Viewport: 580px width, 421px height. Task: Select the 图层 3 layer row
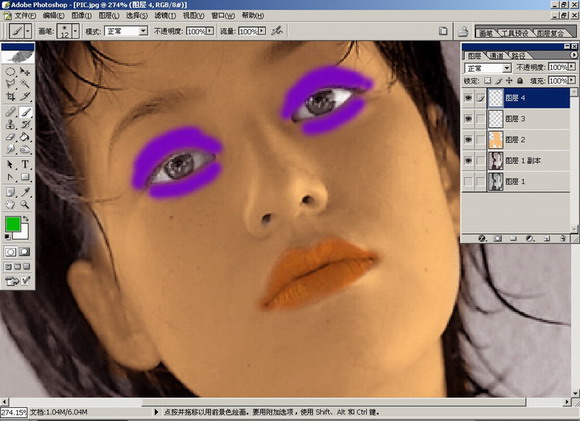click(x=529, y=119)
